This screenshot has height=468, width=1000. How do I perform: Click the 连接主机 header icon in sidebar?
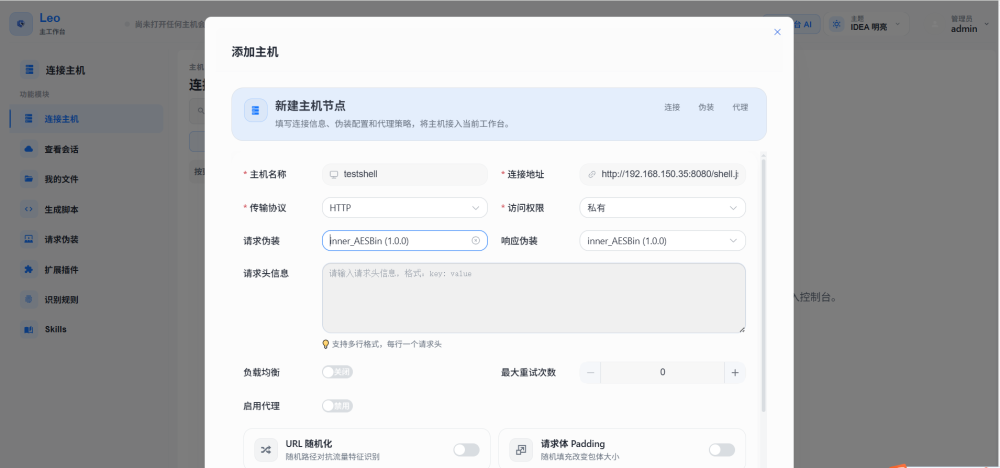pyautogui.click(x=29, y=70)
